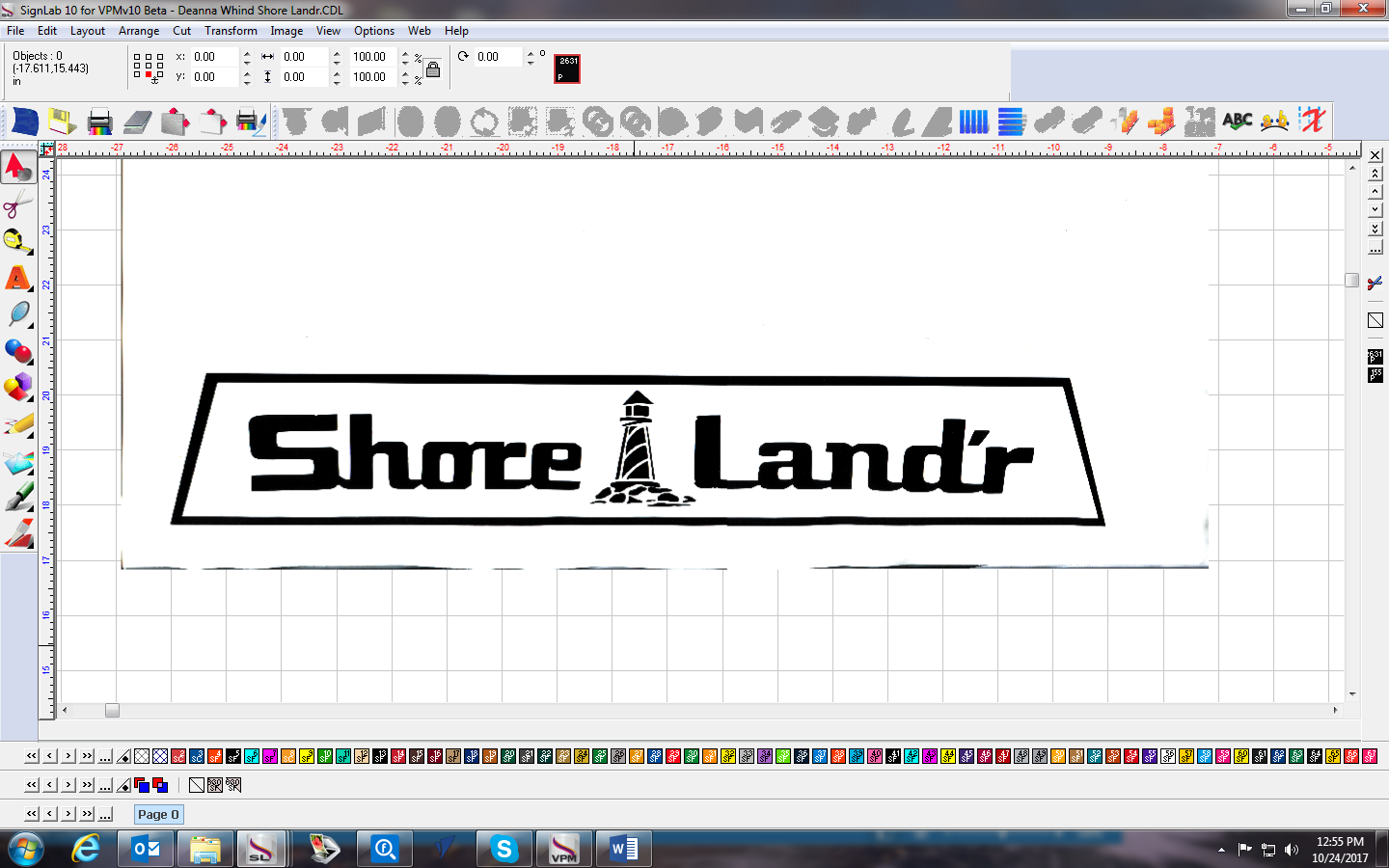Pick the magenta color swatch number 7

[x=270, y=756]
